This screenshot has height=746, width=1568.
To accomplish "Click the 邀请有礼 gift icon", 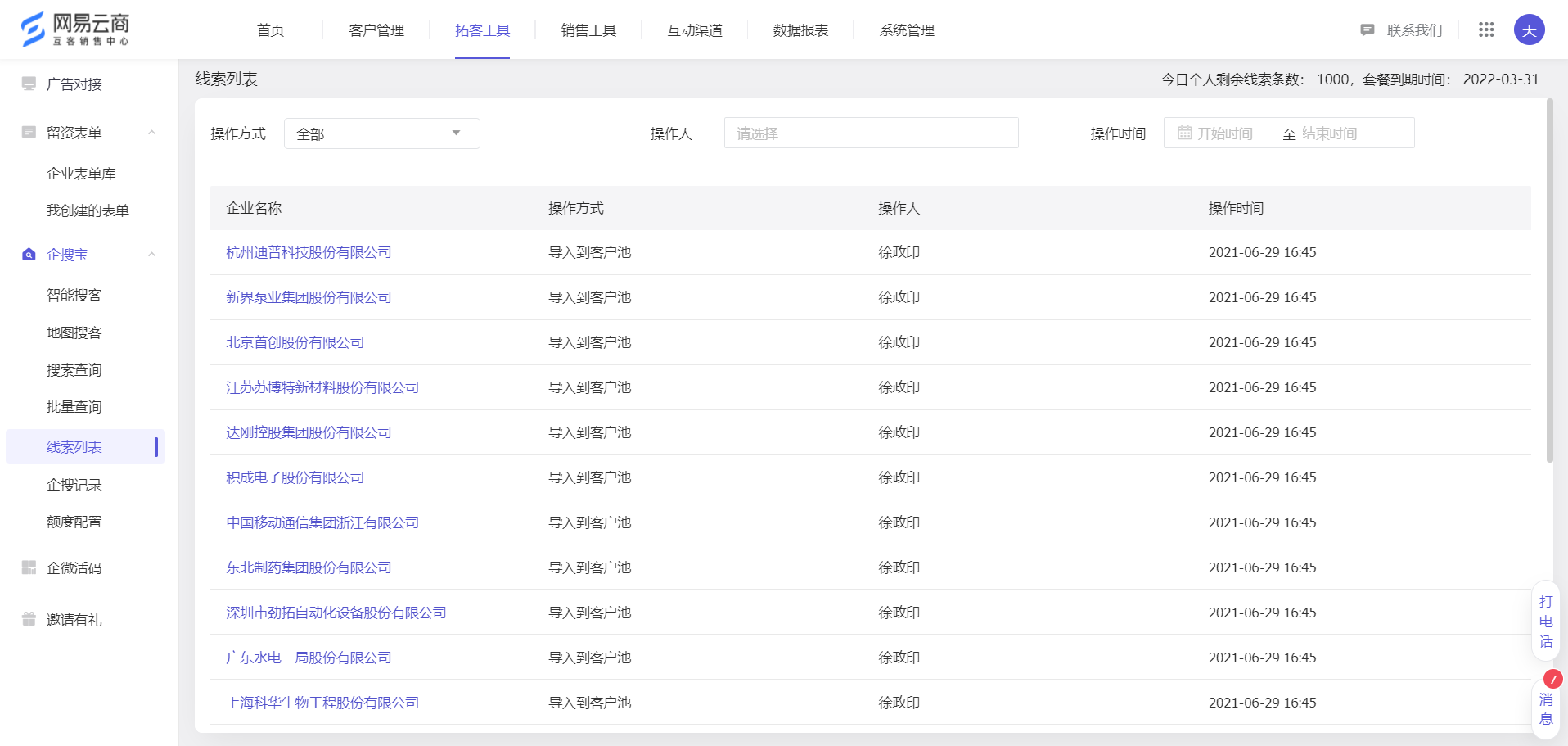I will point(29,619).
